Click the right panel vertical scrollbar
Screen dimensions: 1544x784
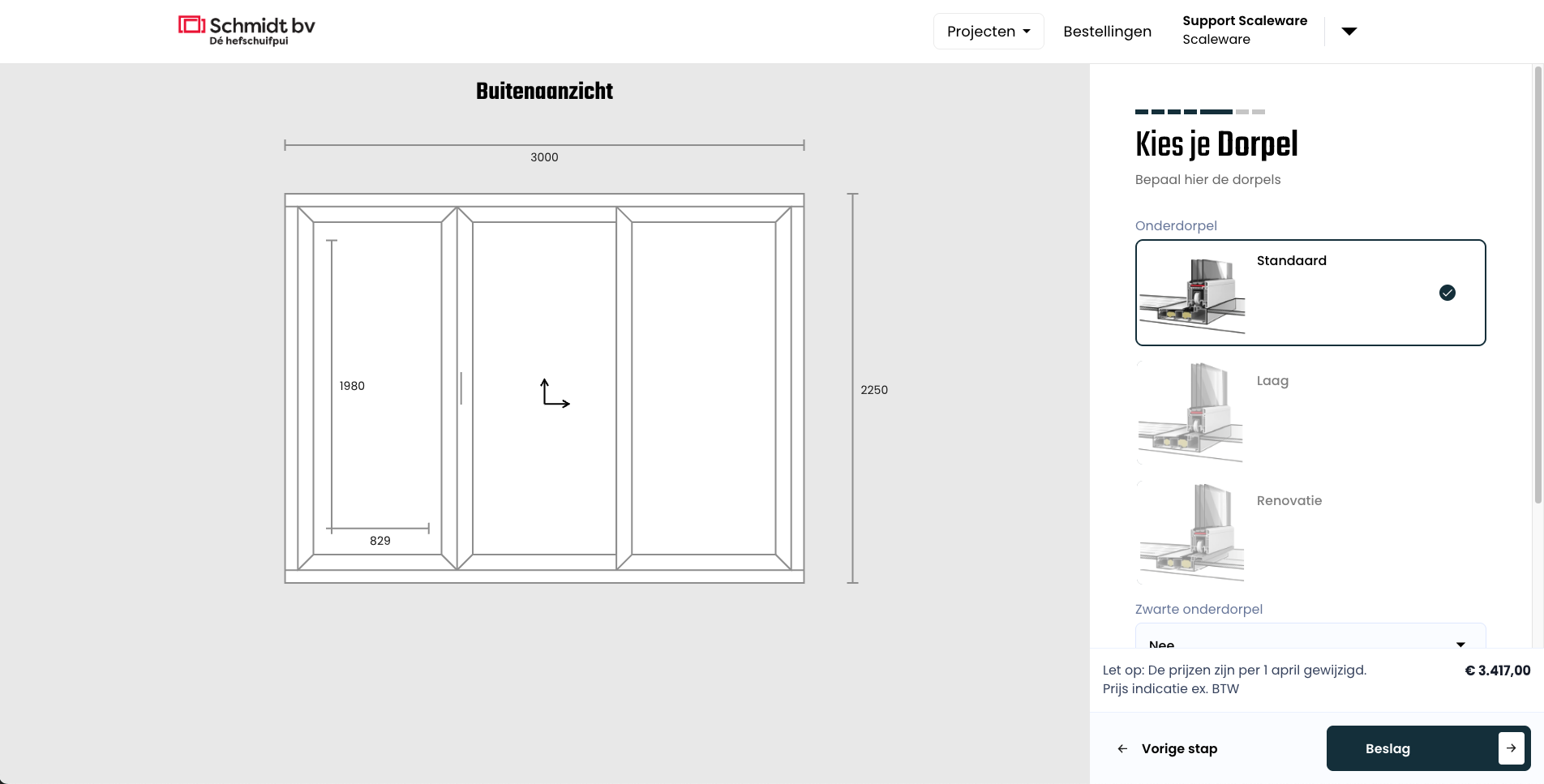[x=1537, y=284]
